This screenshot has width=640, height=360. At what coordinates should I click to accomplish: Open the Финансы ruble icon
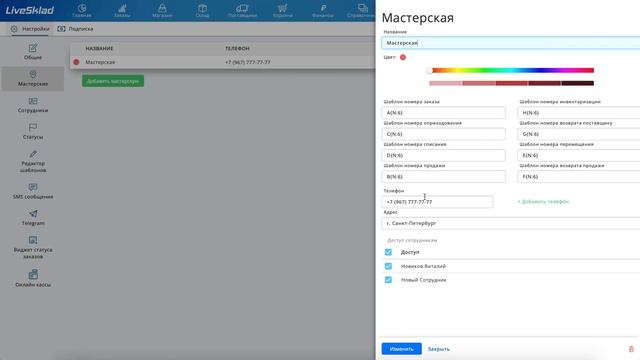(x=322, y=11)
